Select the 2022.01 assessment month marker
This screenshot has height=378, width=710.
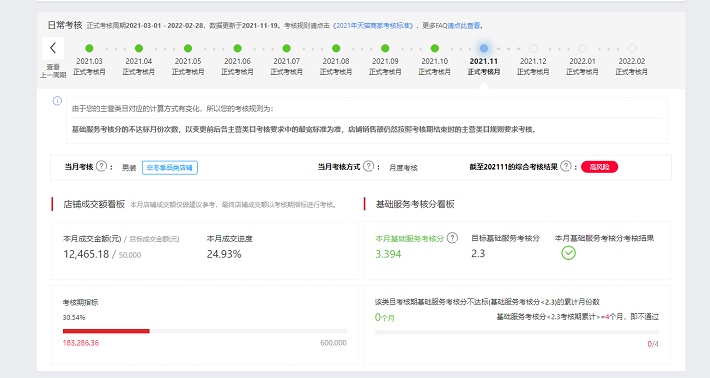(582, 48)
